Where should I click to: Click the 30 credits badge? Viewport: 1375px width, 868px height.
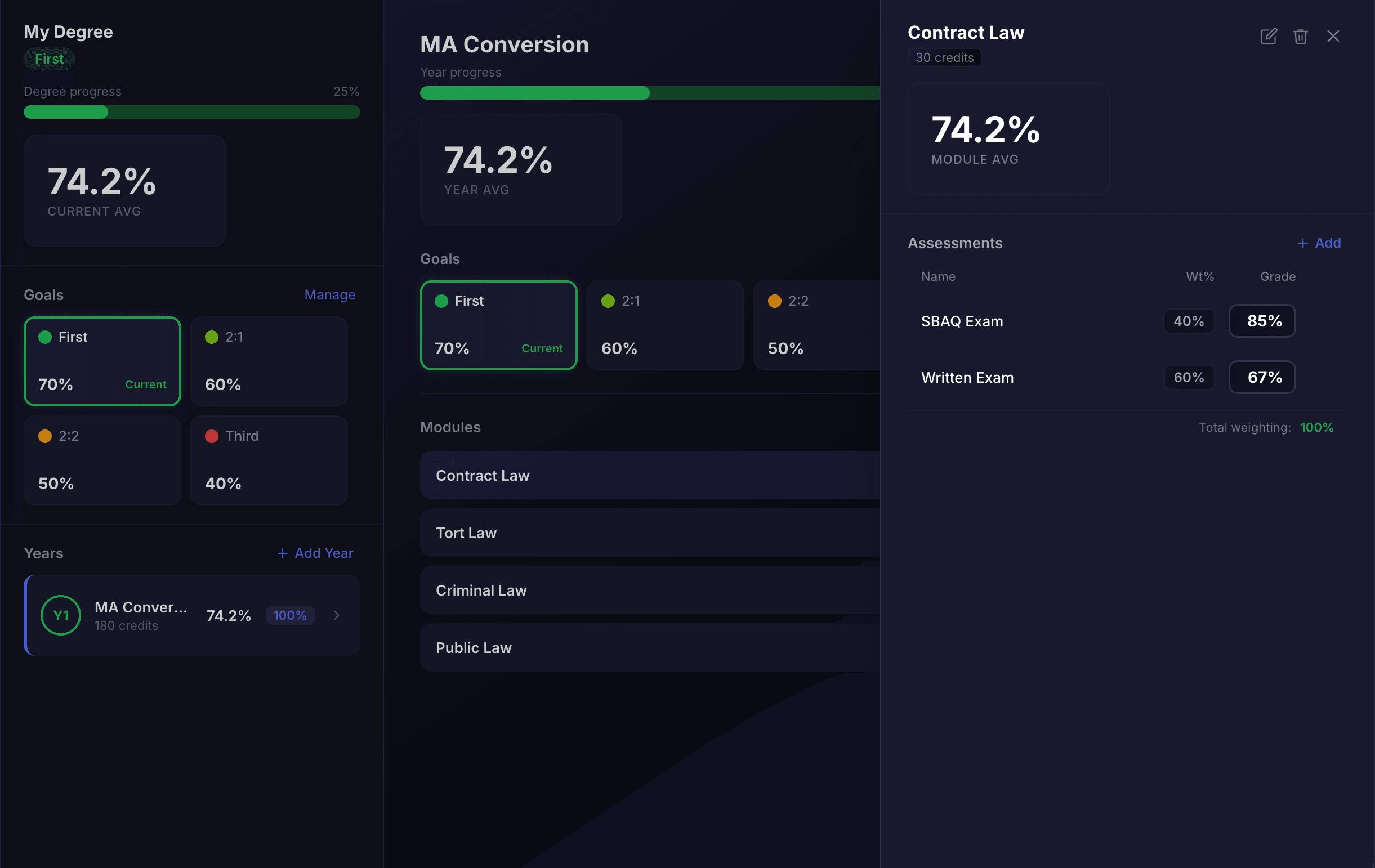[x=944, y=57]
